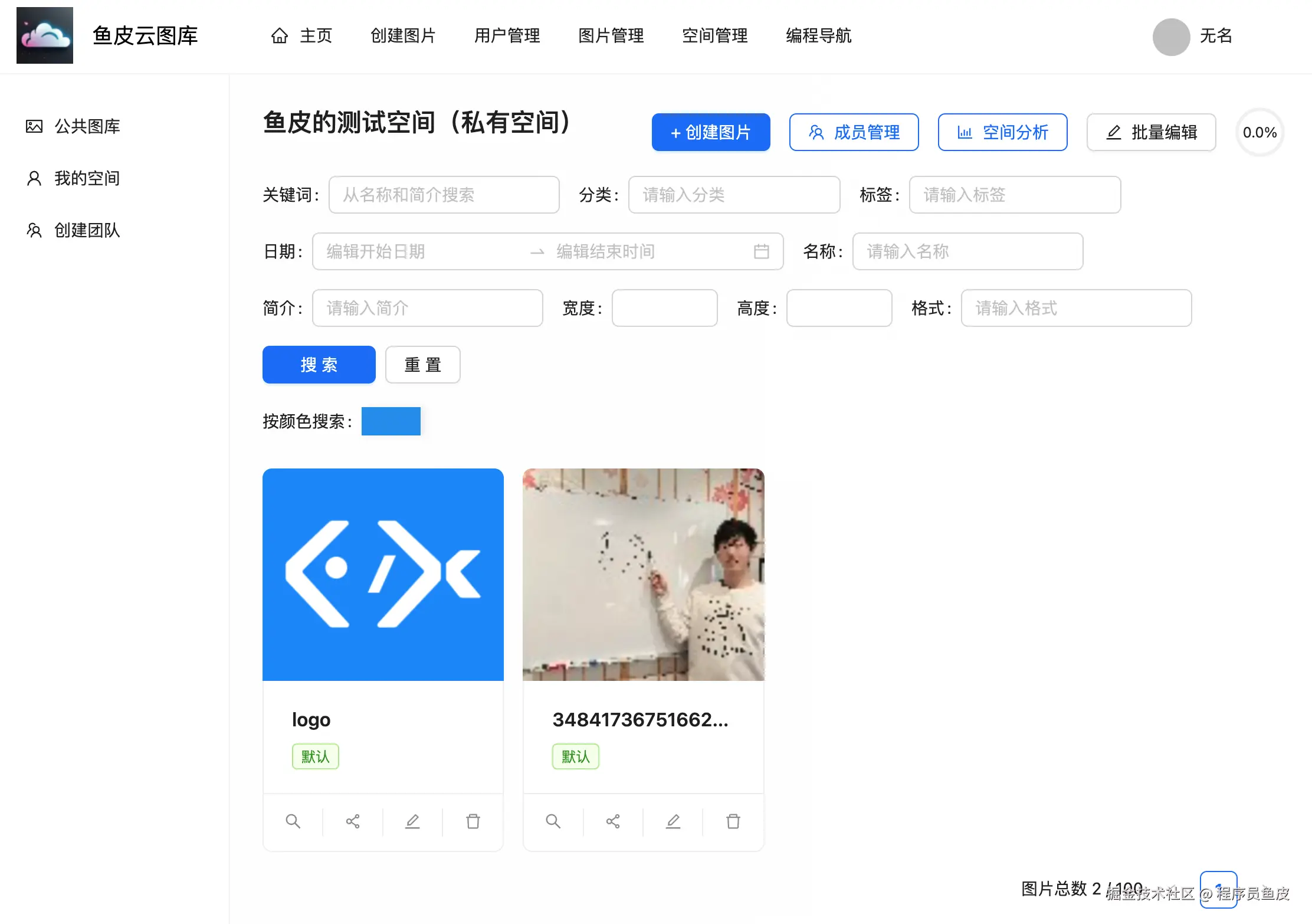Edit the logo image with pencil icon
Screen dimensions: 1312x924
pos(412,821)
